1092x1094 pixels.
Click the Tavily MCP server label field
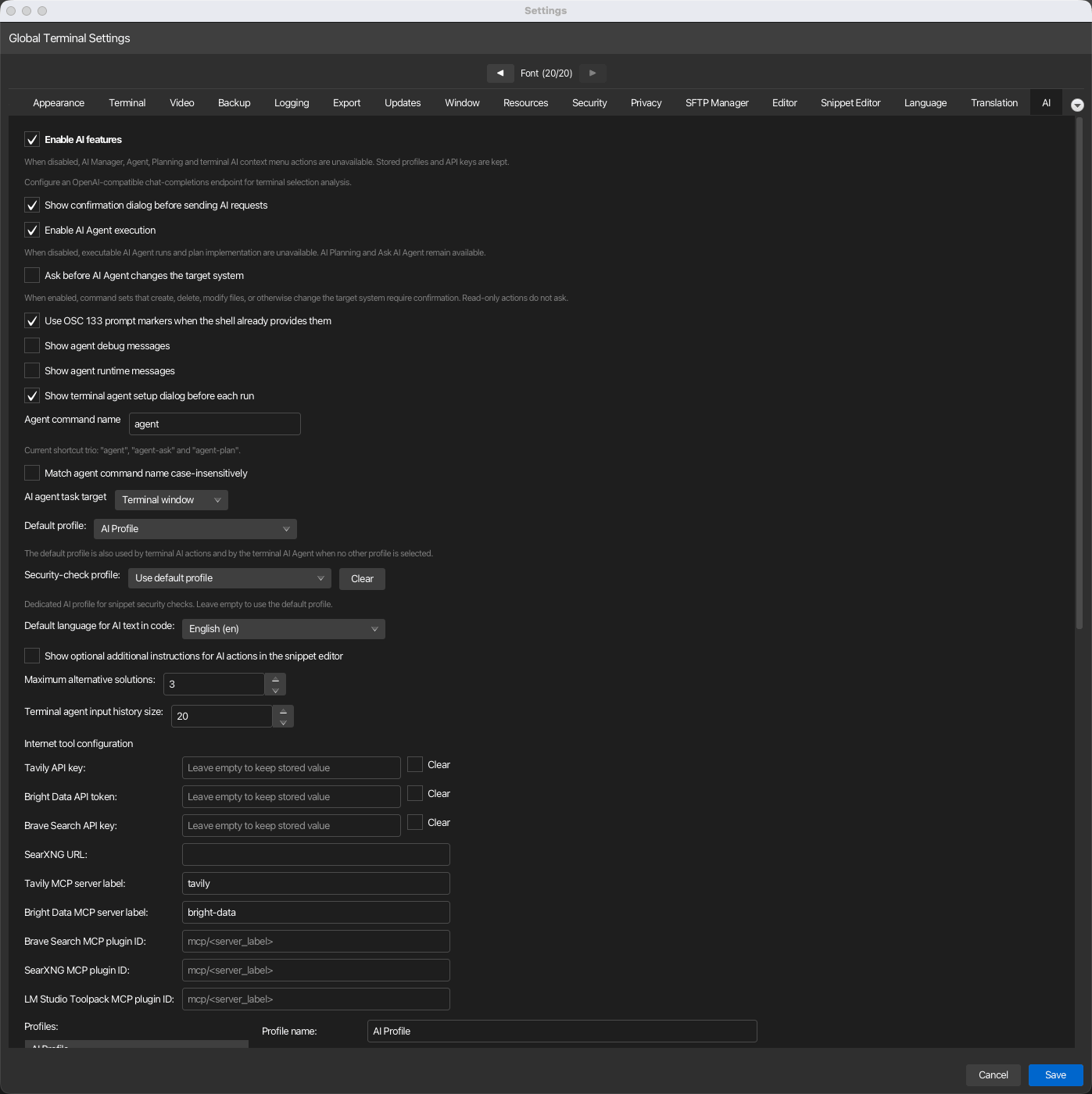316,884
